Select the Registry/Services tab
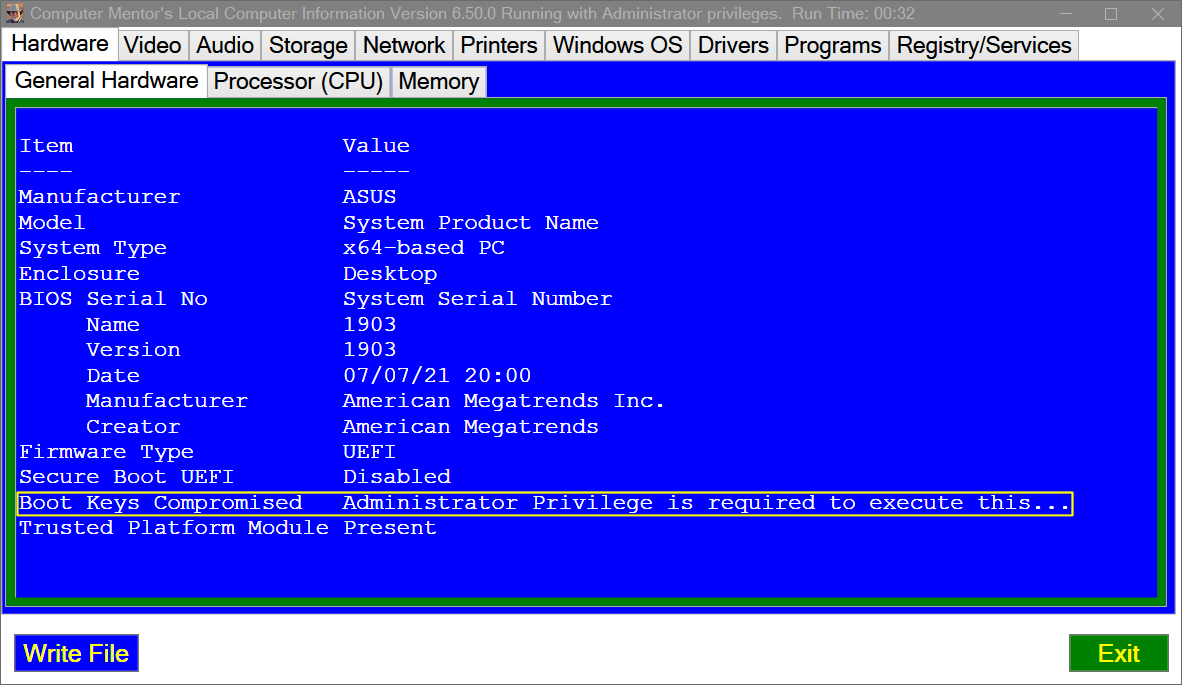This screenshot has width=1182, height=685. click(x=983, y=46)
